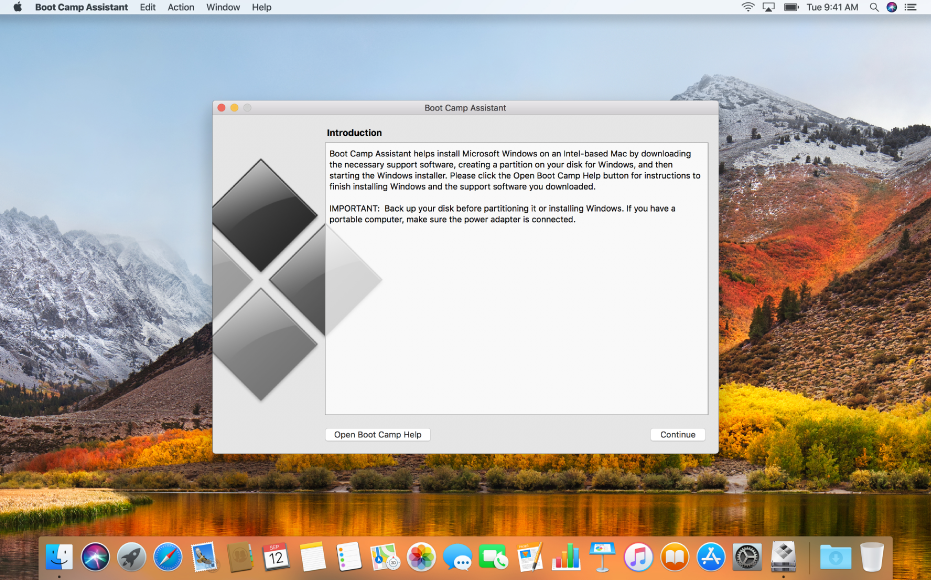931x580 pixels.
Task: Open iTunes from the dock
Action: (638, 557)
